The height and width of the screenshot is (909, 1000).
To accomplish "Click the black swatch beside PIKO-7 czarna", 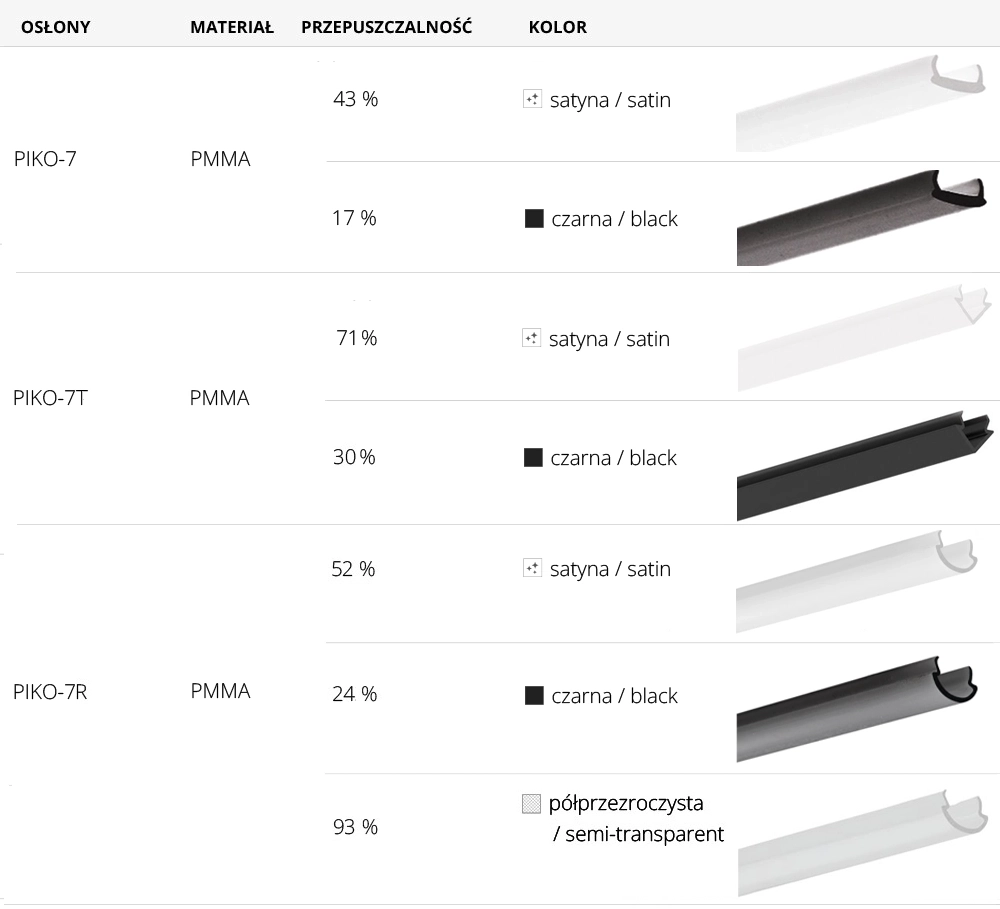I will pyautogui.click(x=534, y=218).
